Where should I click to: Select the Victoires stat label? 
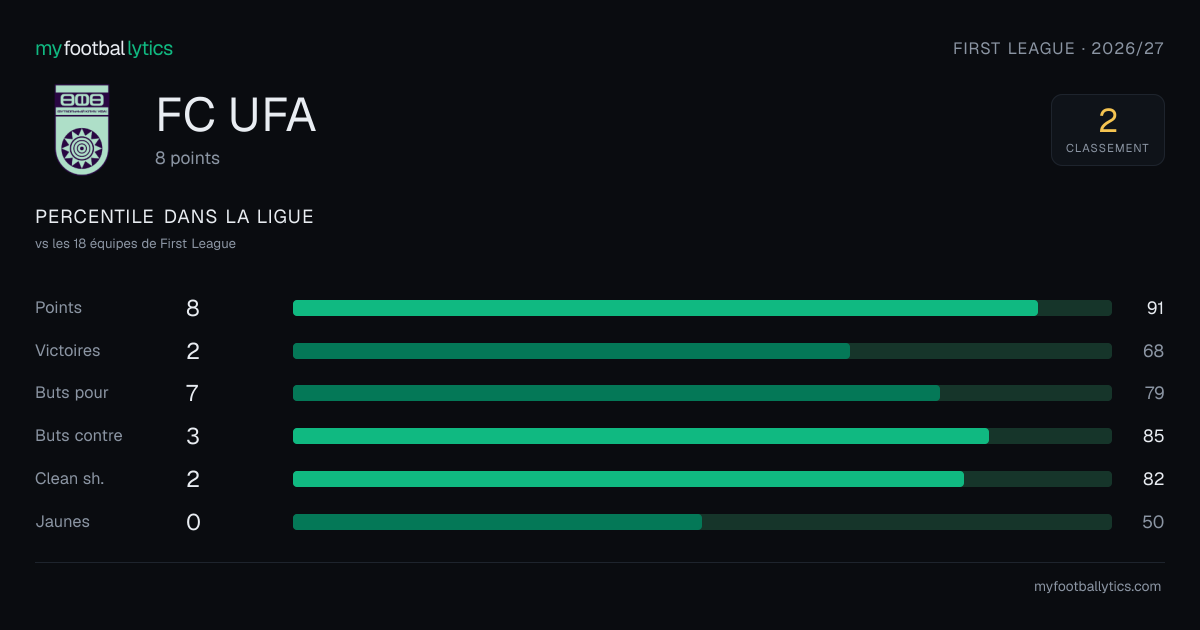pyautogui.click(x=67, y=351)
